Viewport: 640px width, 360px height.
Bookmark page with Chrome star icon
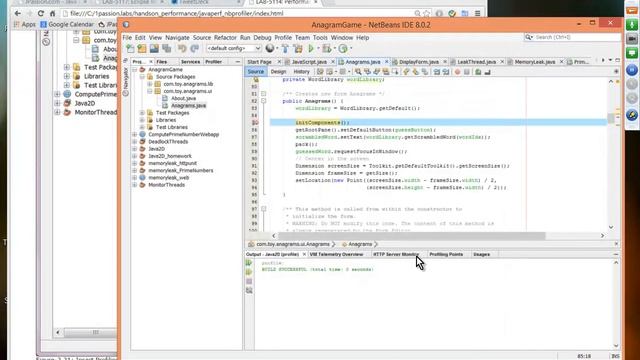coord(427,13)
